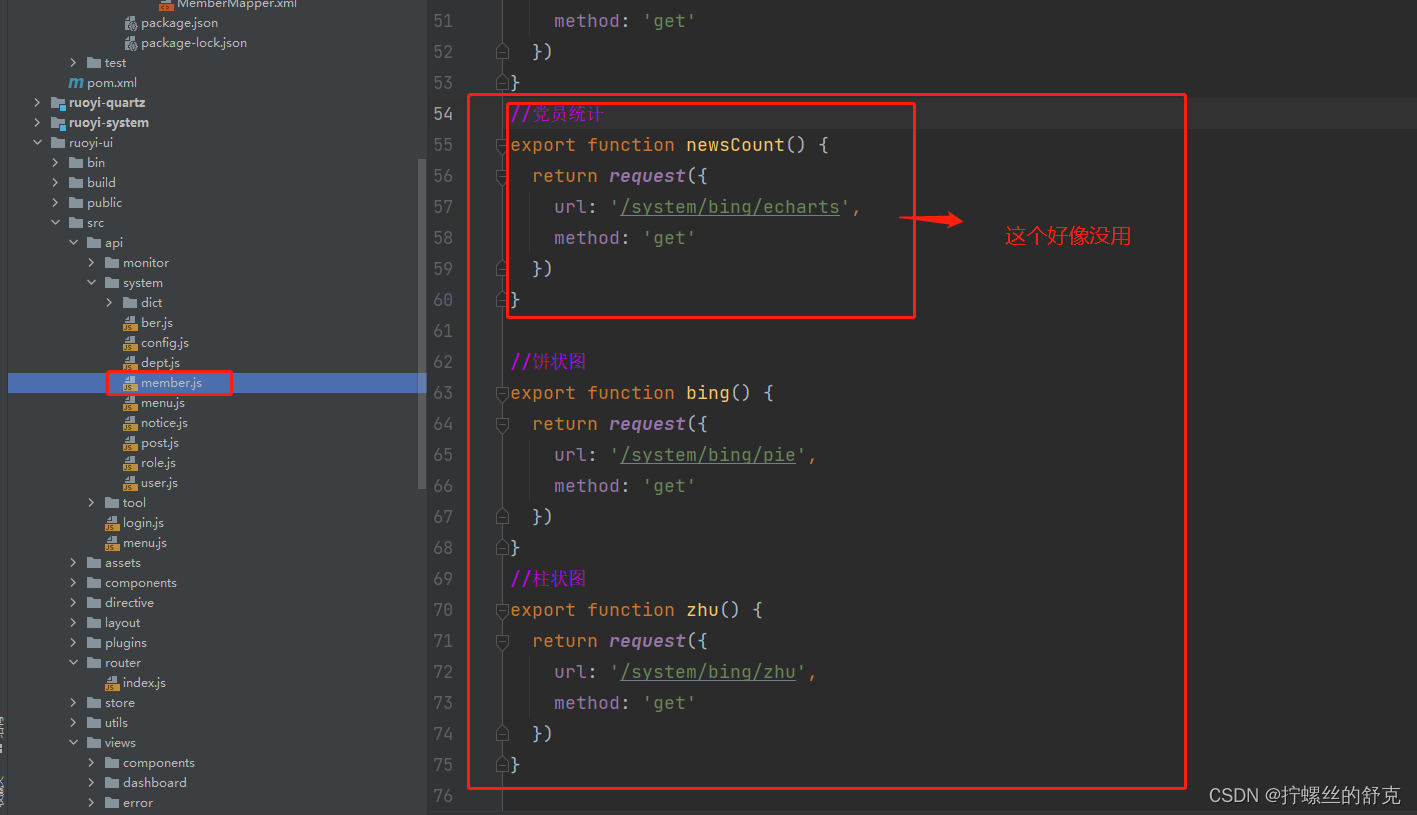Viewport: 1417px width, 815px height.
Task: Fold request block at line 64
Action: click(x=502, y=424)
